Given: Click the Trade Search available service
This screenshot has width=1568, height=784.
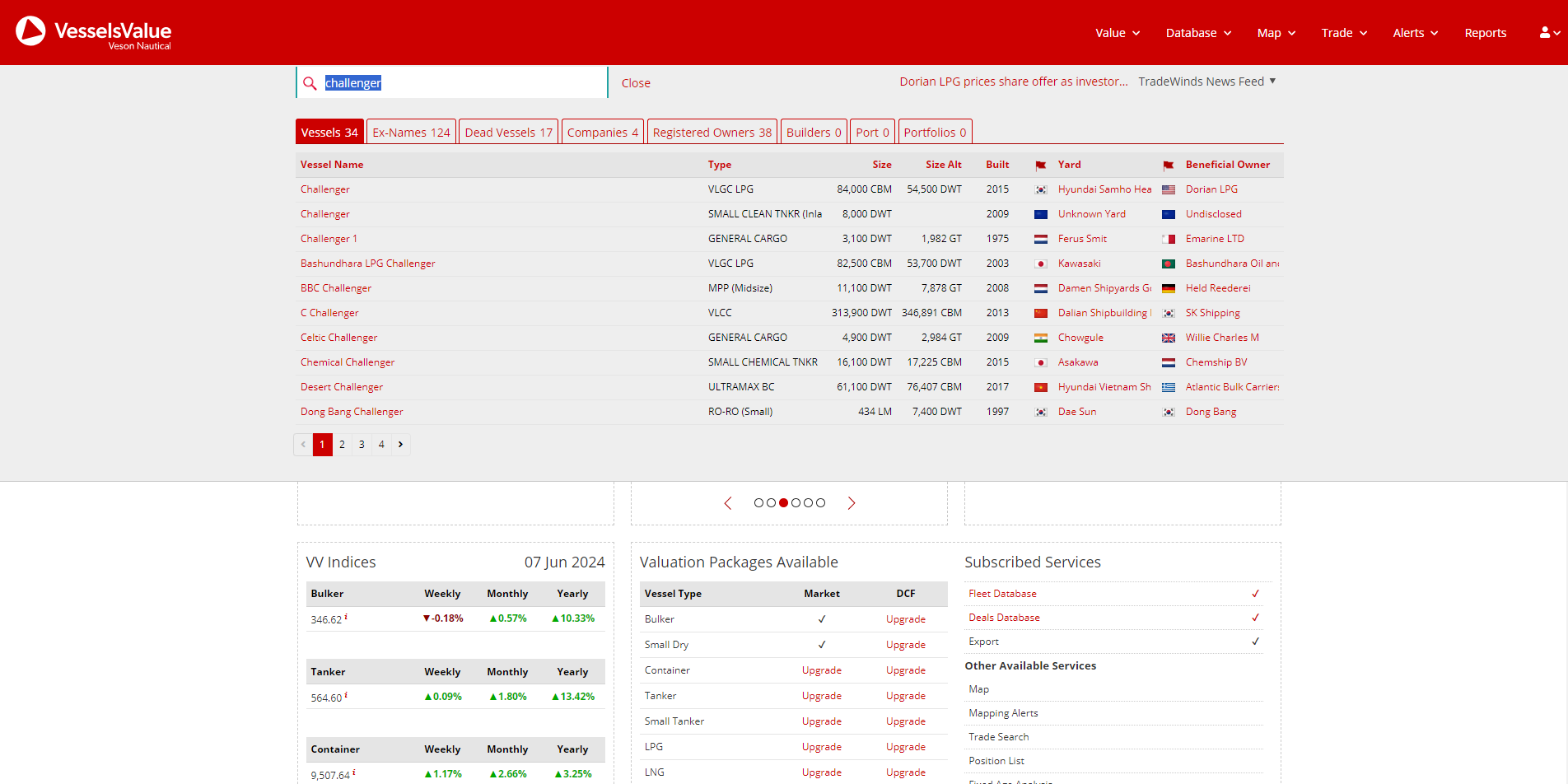Looking at the screenshot, I should [998, 737].
